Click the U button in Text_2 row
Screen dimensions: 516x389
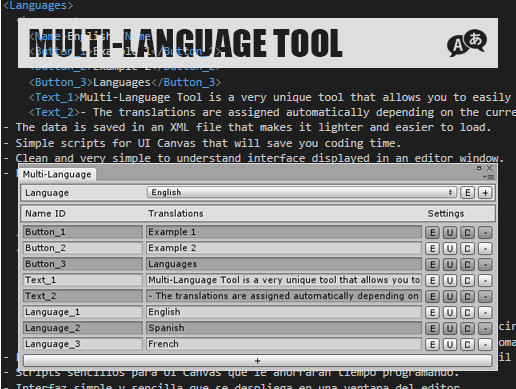pos(450,296)
